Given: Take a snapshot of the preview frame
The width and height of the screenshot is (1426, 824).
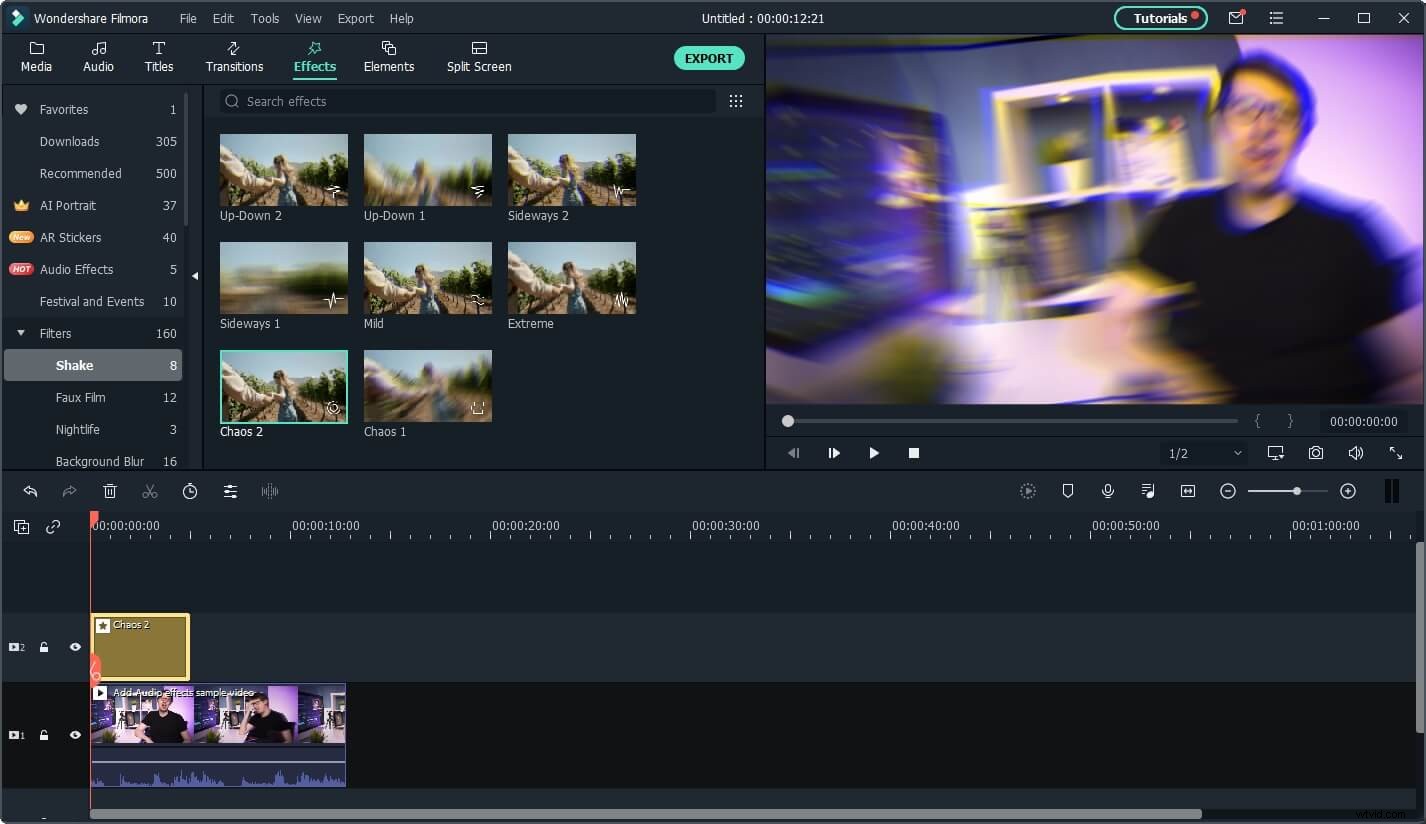Looking at the screenshot, I should pos(1315,453).
